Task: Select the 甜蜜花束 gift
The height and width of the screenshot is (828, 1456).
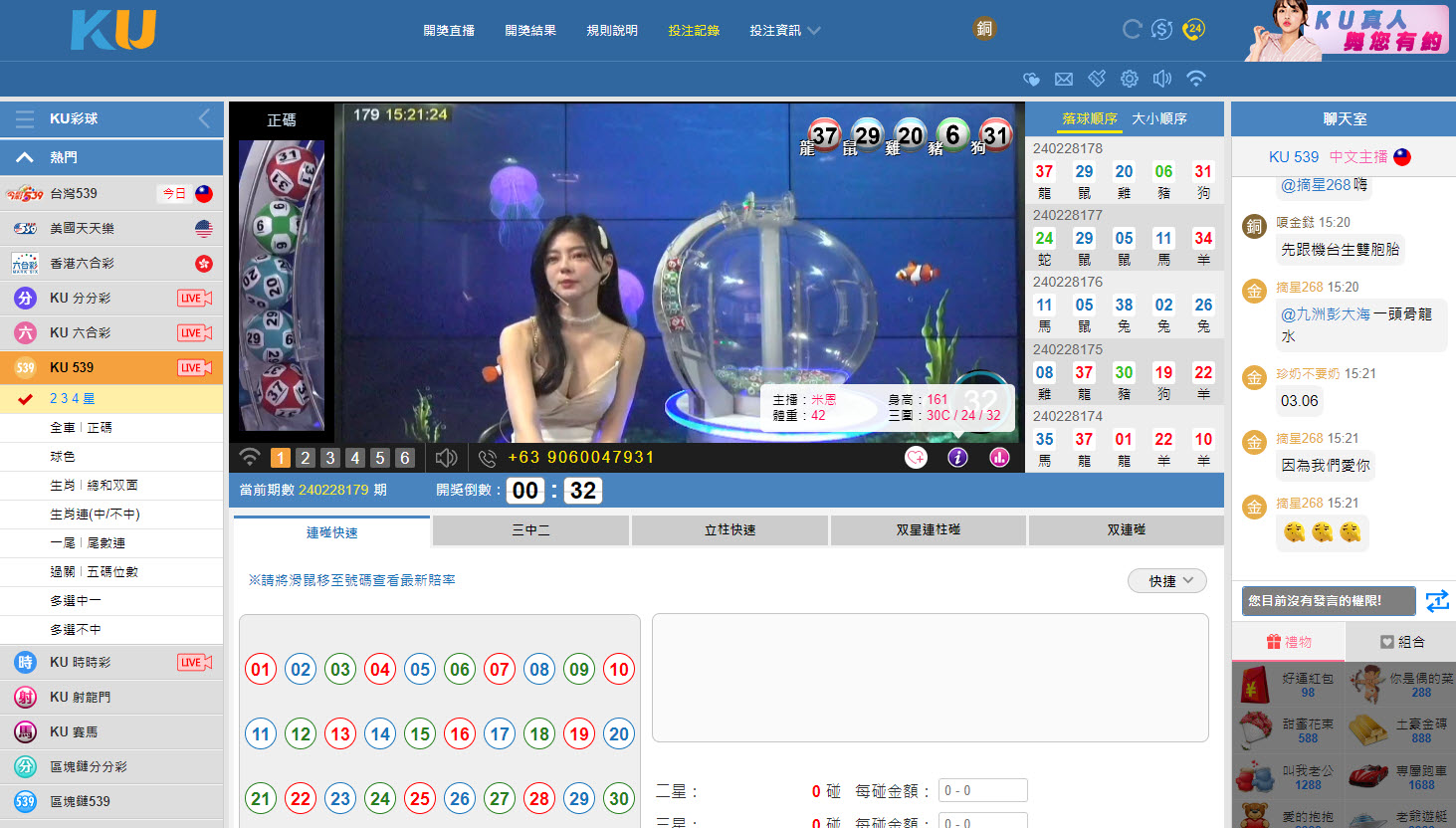Action: pos(1288,731)
